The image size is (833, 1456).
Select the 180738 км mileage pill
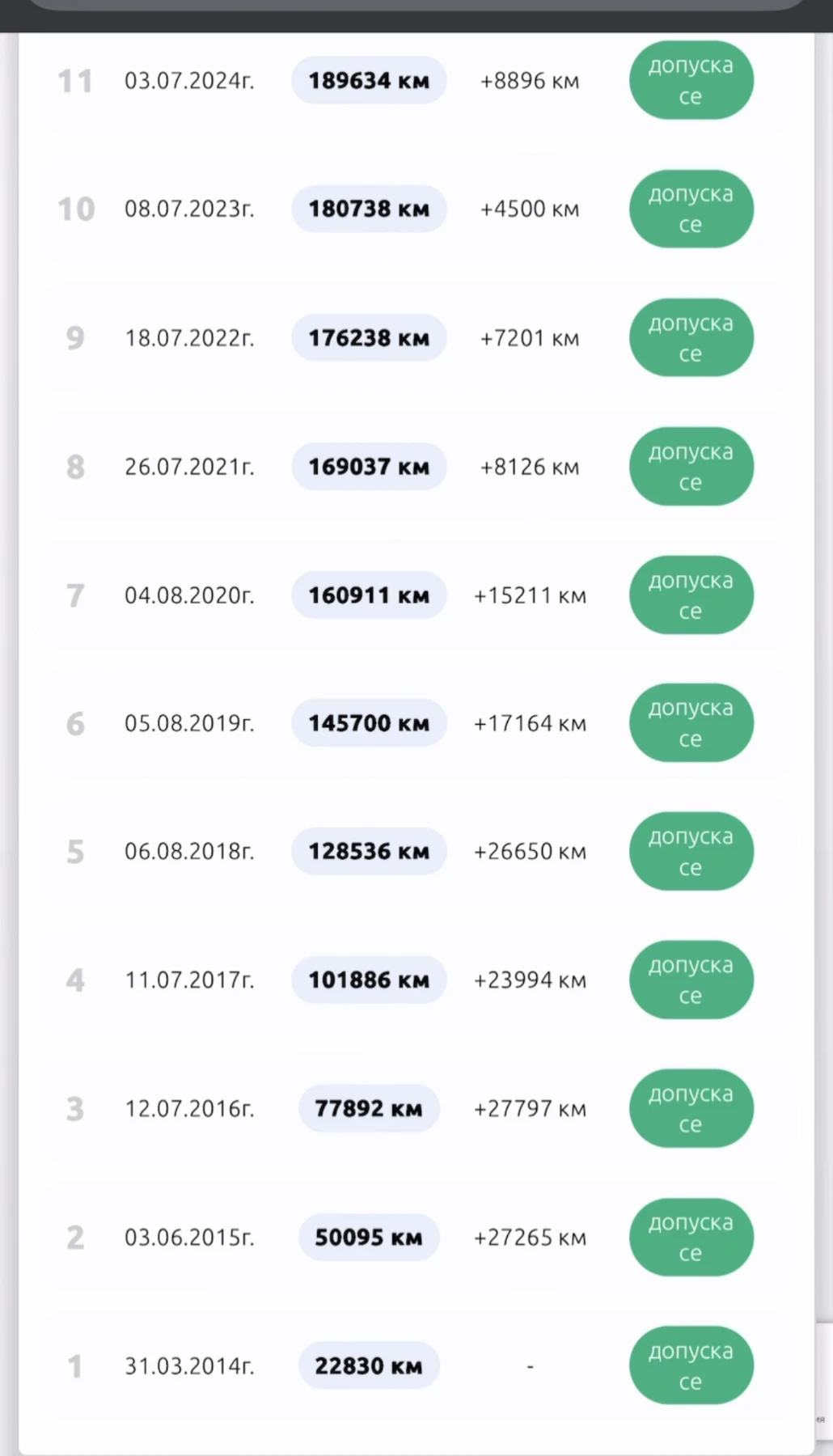pos(369,209)
